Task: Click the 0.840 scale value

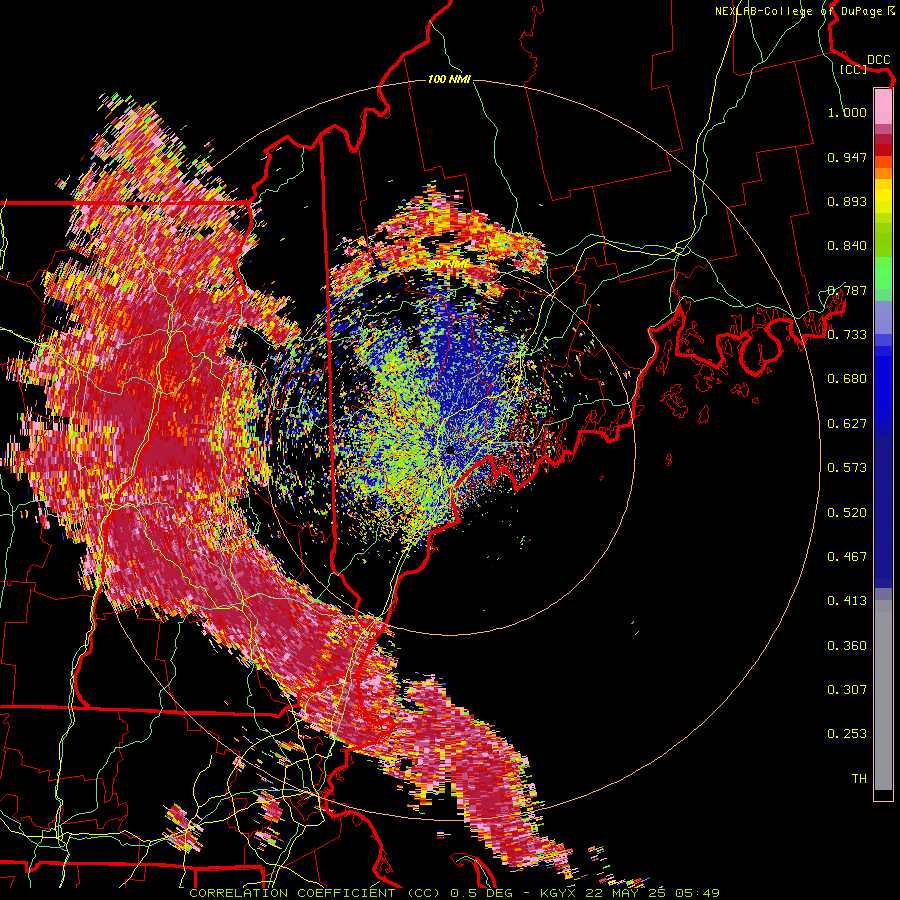Action: 847,246
